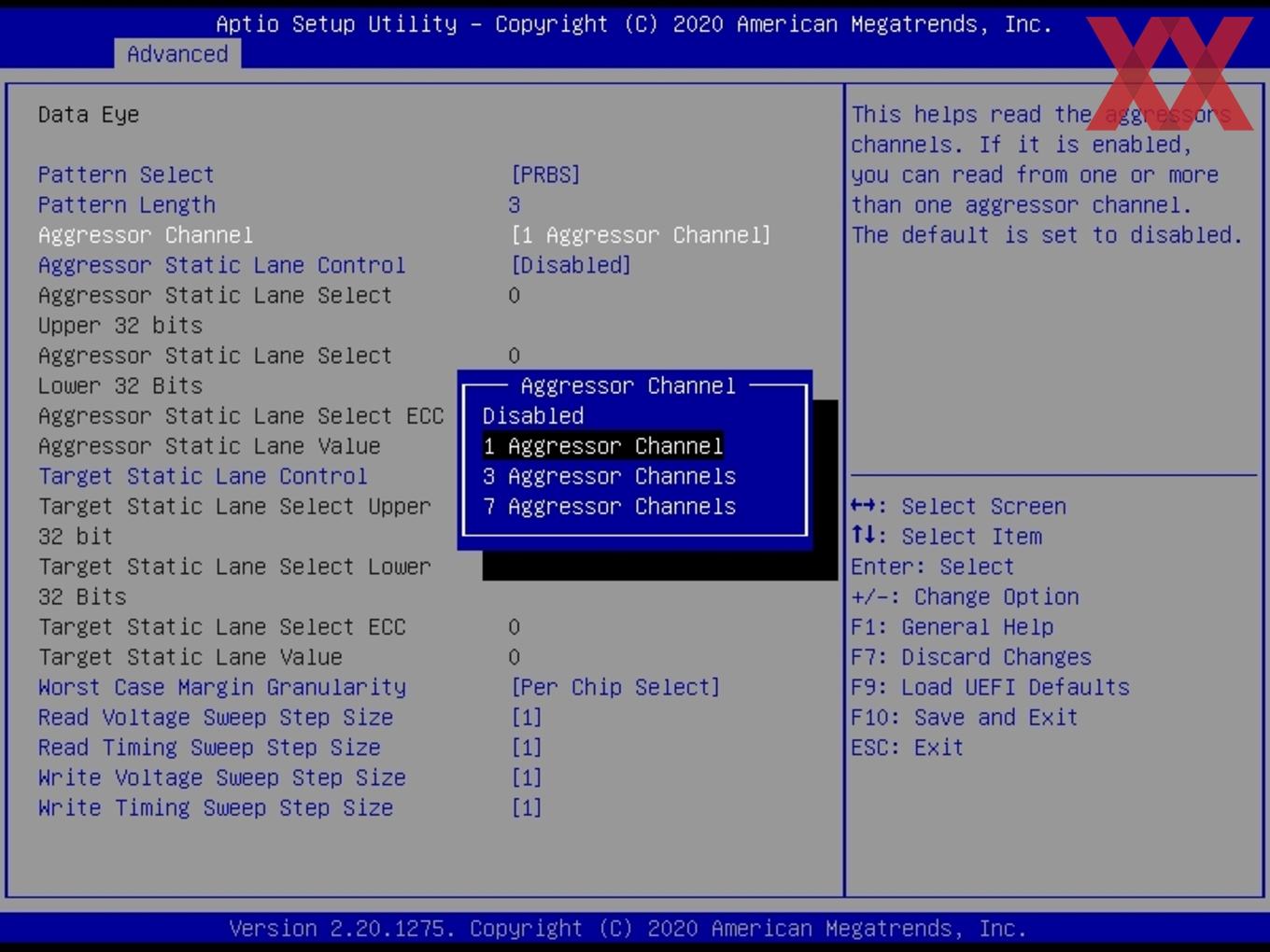Click the F10: Save and Exit hint
Screen dimensions: 1270x952
(x=965, y=718)
